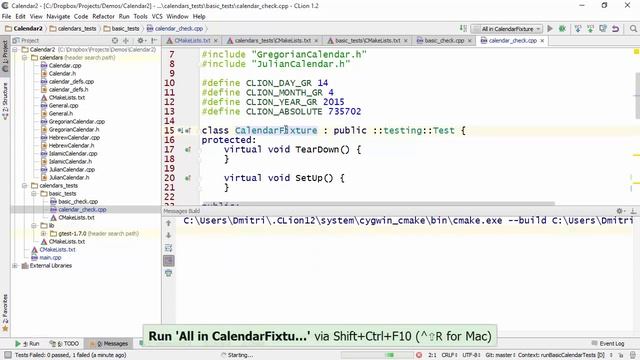Open Project panel gear settings menu
Image resolution: width=640 pixels, height=360 pixels.
141,40
